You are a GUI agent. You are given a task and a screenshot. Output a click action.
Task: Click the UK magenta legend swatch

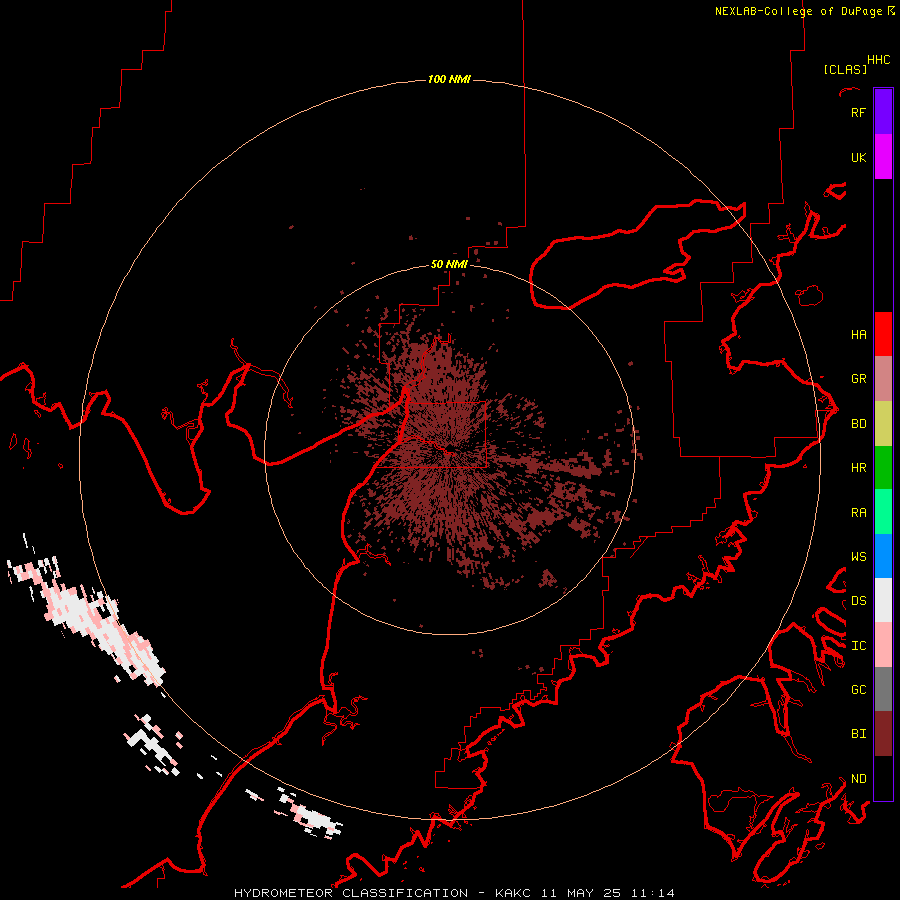[x=883, y=157]
